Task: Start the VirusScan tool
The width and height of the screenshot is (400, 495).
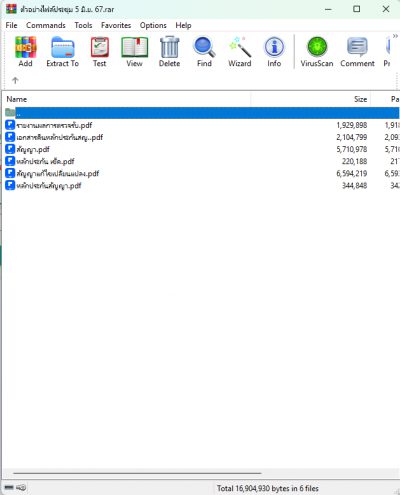Action: (317, 52)
